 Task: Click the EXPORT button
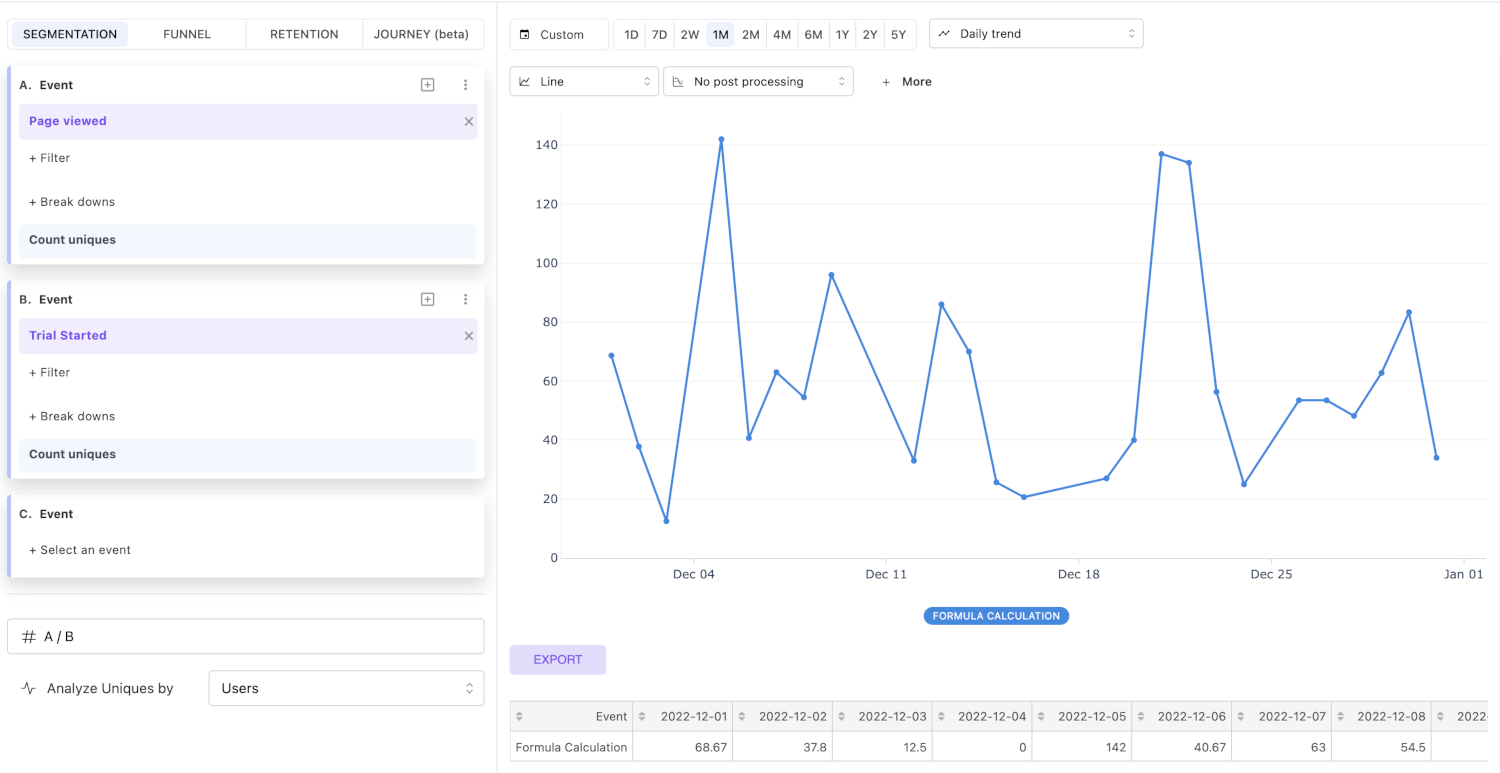(558, 660)
